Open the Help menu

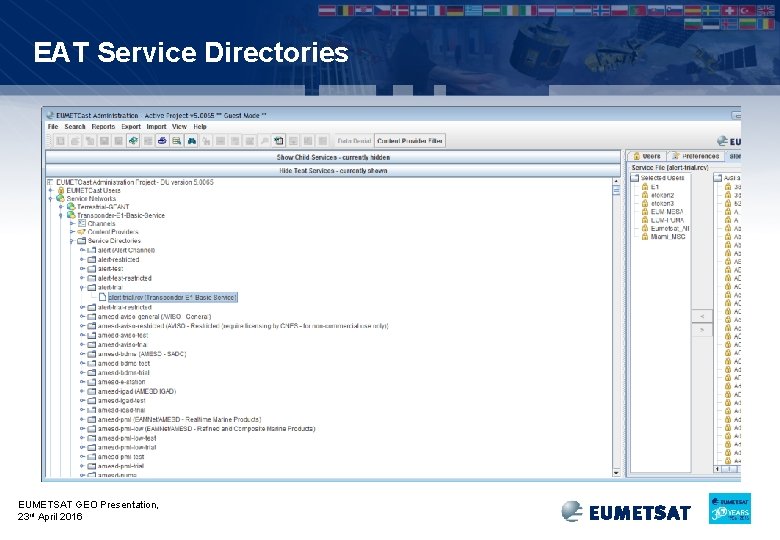pyautogui.click(x=200, y=127)
